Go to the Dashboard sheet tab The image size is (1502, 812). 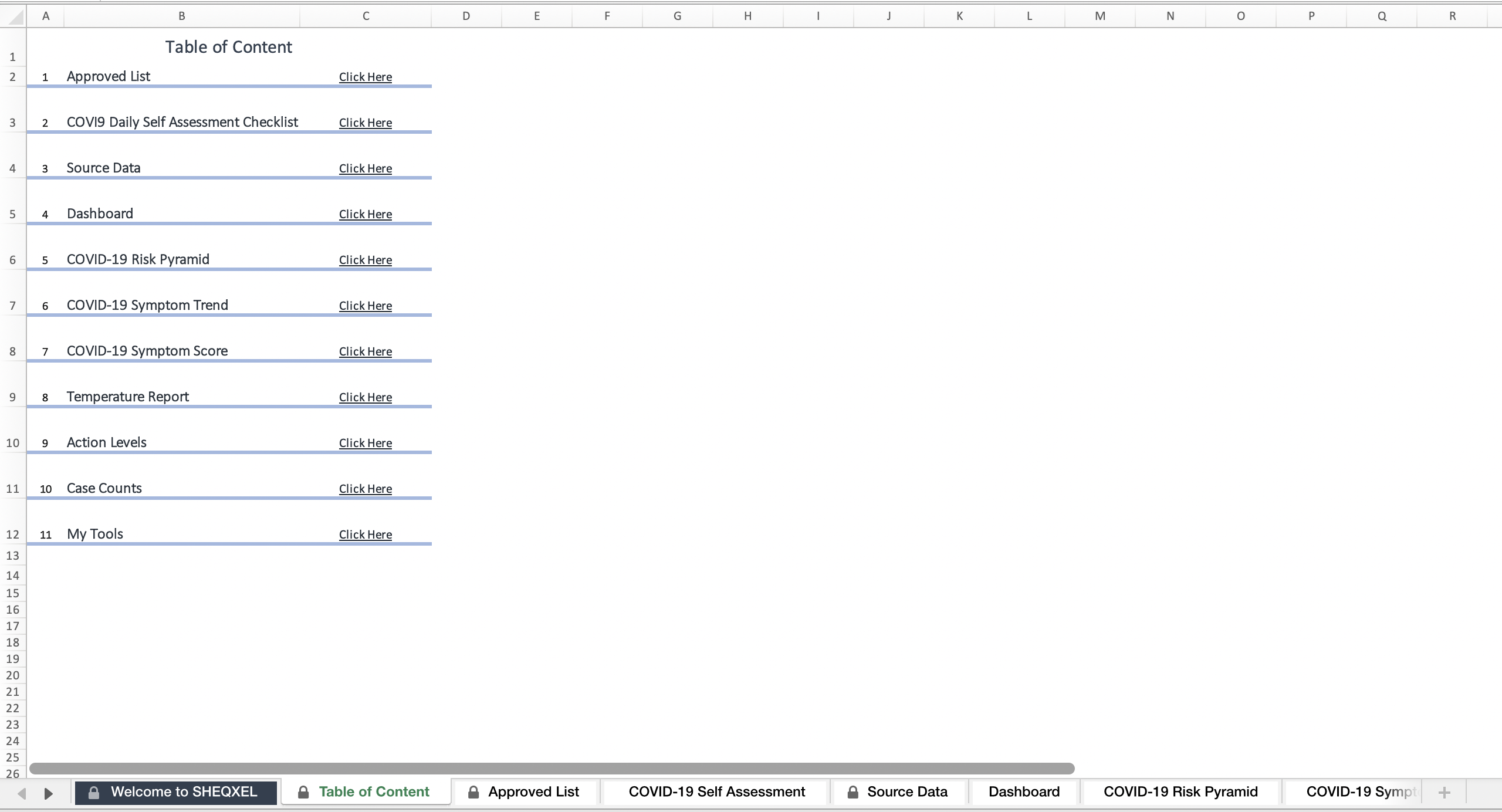click(x=1024, y=792)
